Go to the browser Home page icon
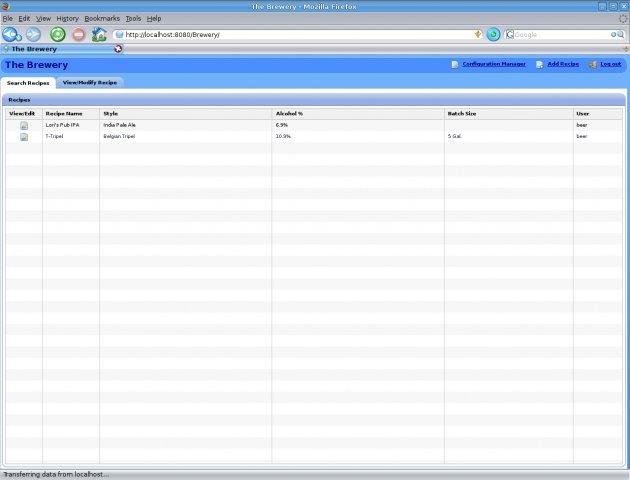 [x=99, y=35]
